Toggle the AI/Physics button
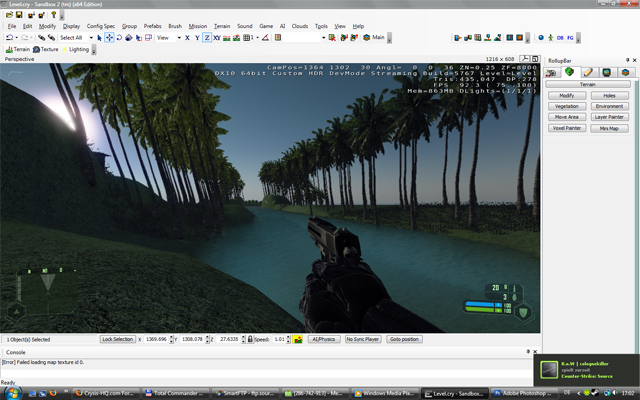The image size is (640, 400). [x=324, y=339]
